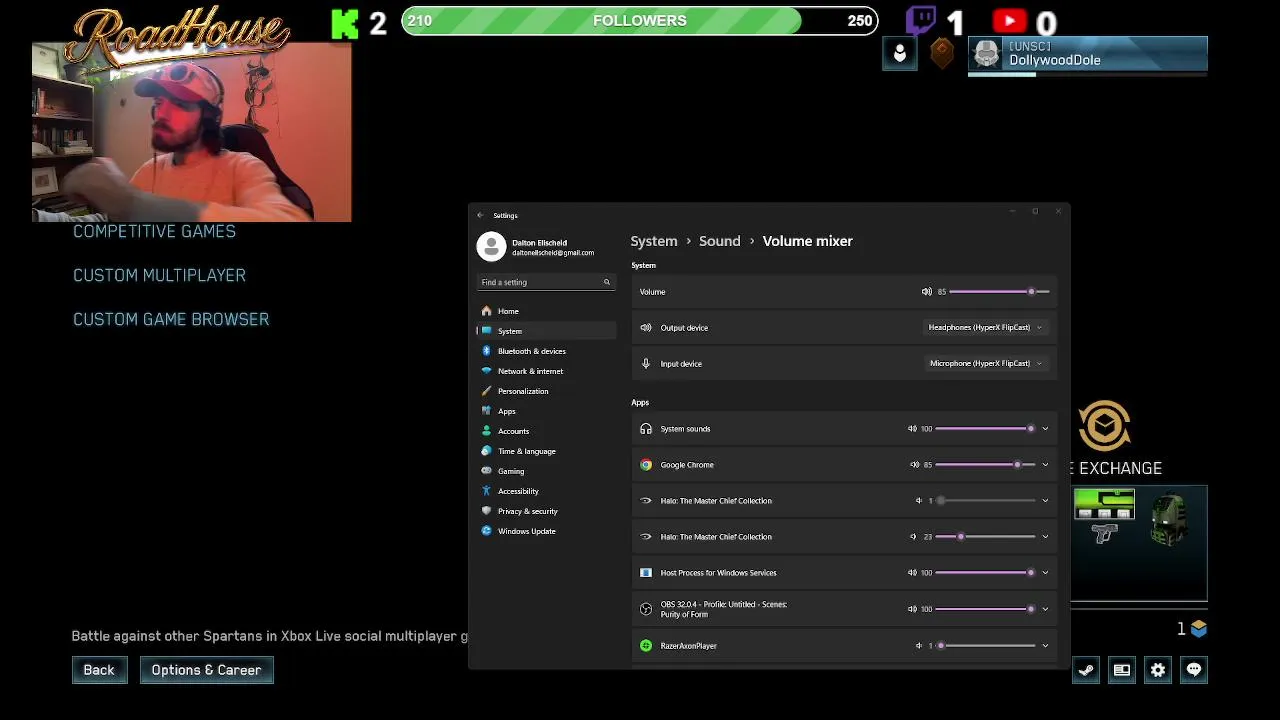This screenshot has height=720, width=1280.
Task: Adjust Host Process for Windows Services slider
Action: pos(985,573)
